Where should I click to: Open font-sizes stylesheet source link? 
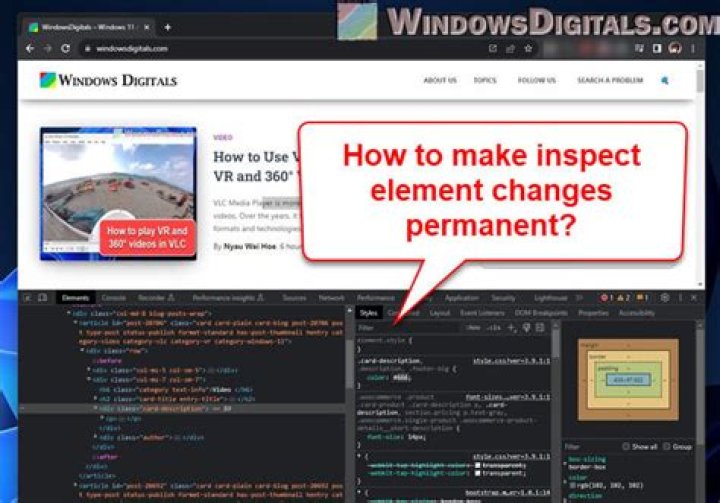pyautogui.click(x=507, y=396)
